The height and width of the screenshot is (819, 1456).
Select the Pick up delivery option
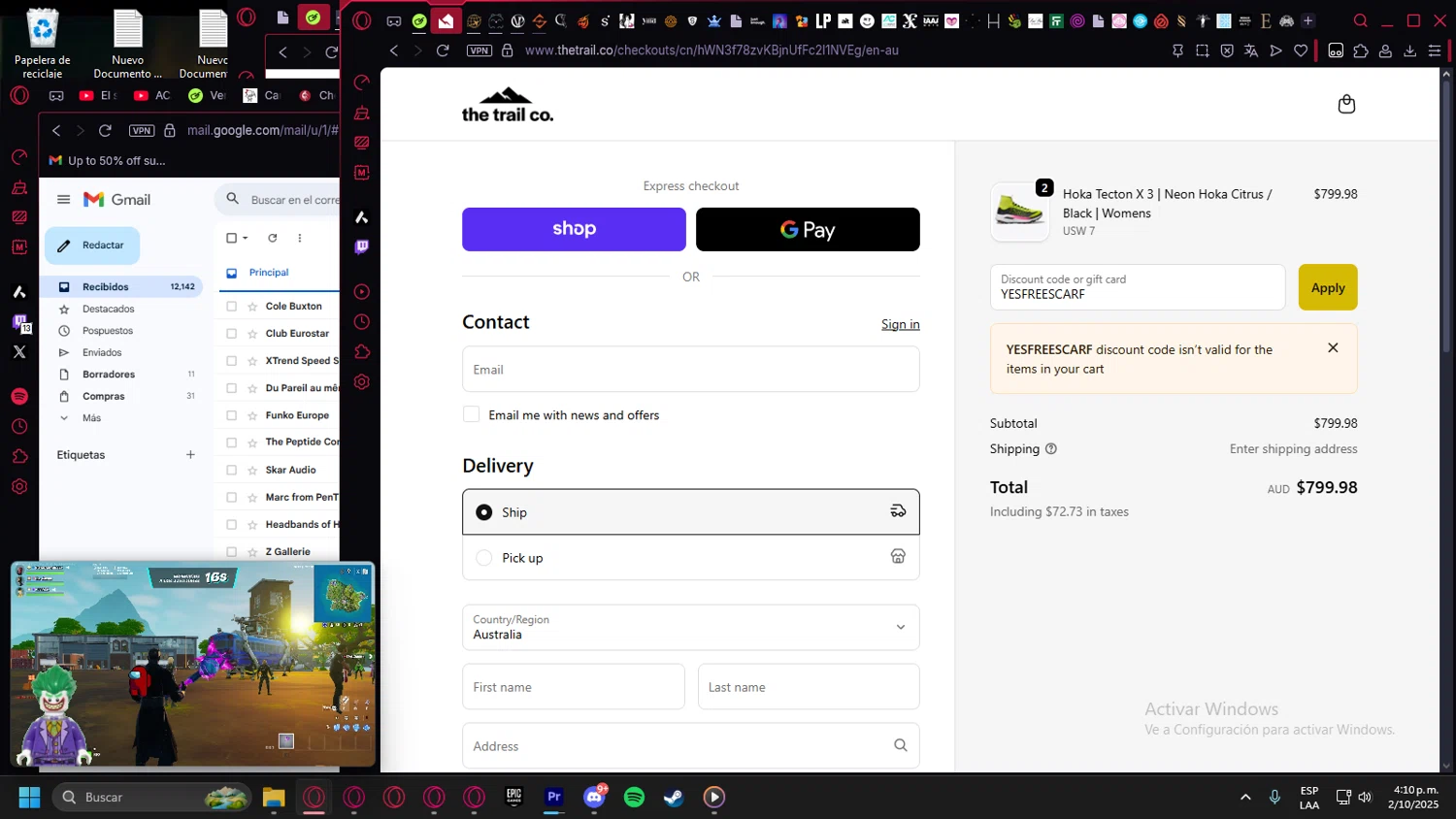coord(691,557)
